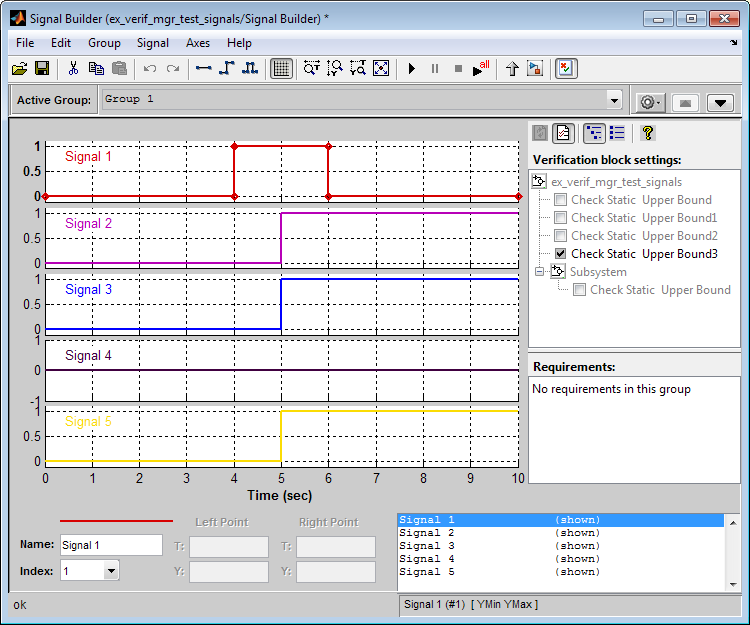Viewport: 750px width, 625px height.
Task: Add a pulse signal from toolbar
Action: [x=250, y=68]
